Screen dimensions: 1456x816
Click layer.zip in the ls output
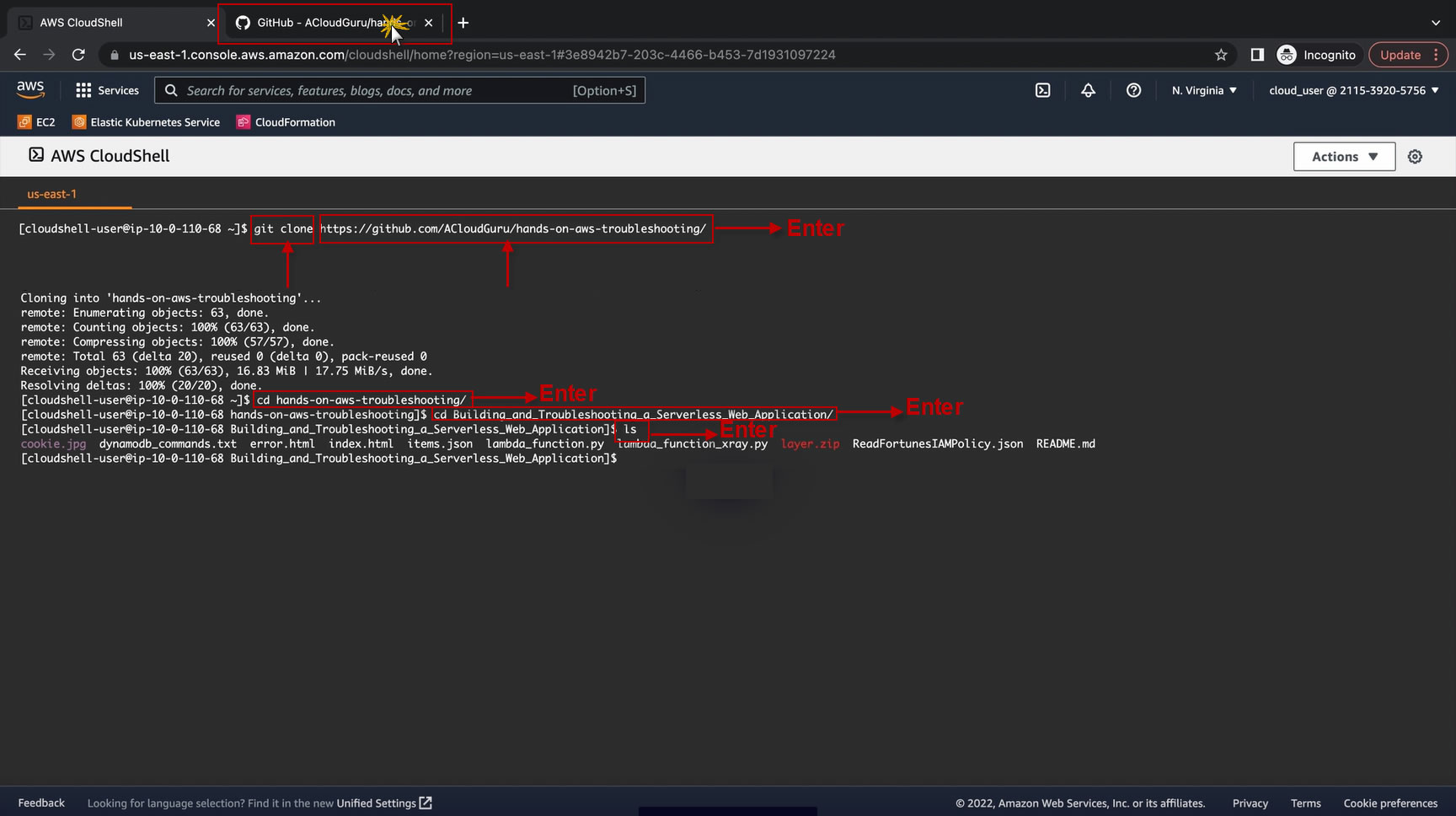tap(810, 443)
